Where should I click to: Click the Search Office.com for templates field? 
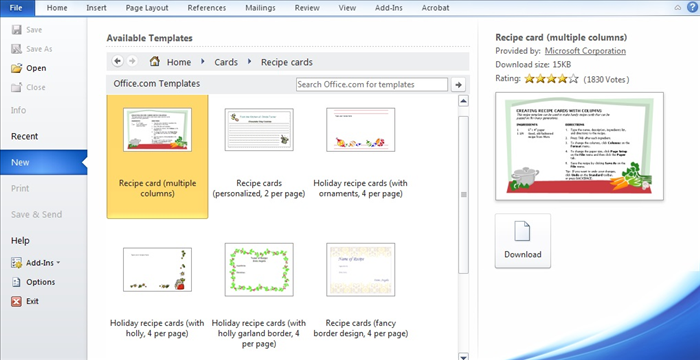pos(372,84)
